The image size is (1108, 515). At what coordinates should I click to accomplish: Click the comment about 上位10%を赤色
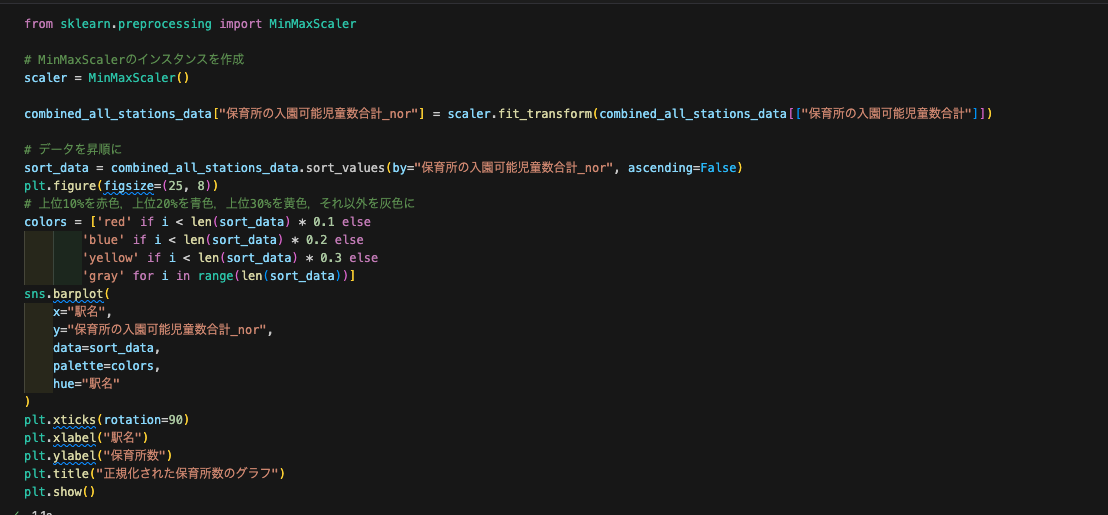click(219, 204)
